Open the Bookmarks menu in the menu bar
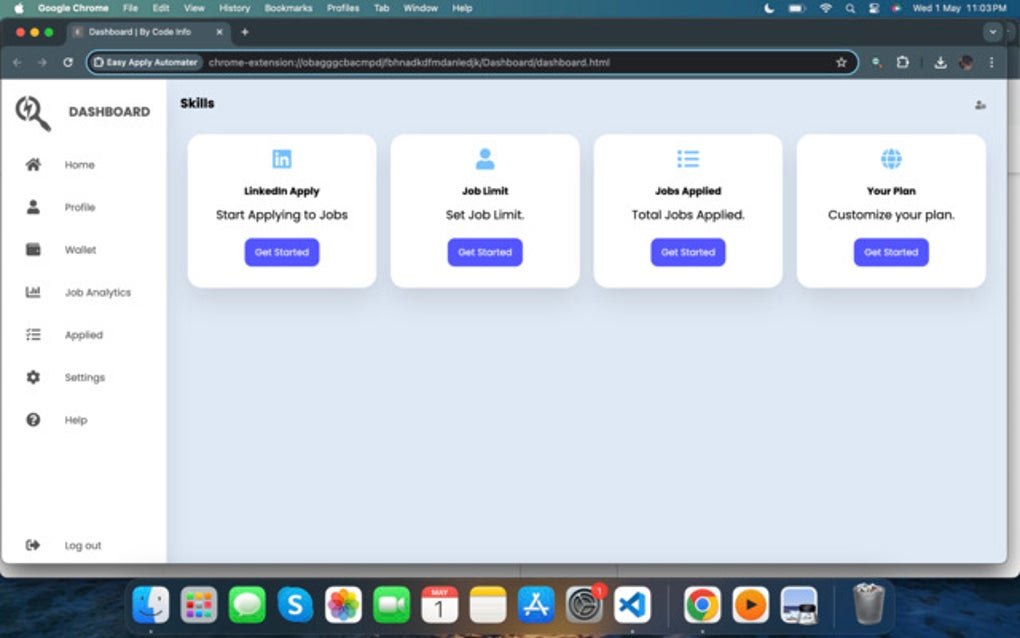Image resolution: width=1020 pixels, height=638 pixels. [x=288, y=7]
